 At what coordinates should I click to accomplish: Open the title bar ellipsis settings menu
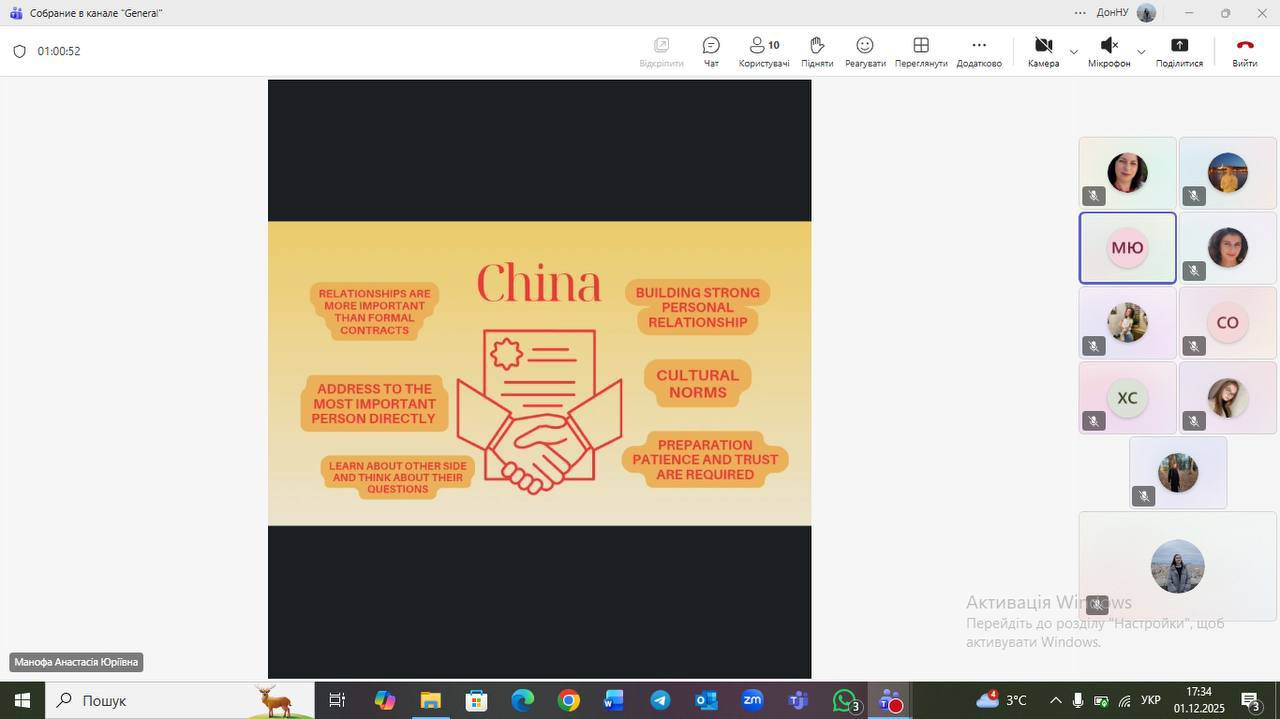coord(1080,13)
